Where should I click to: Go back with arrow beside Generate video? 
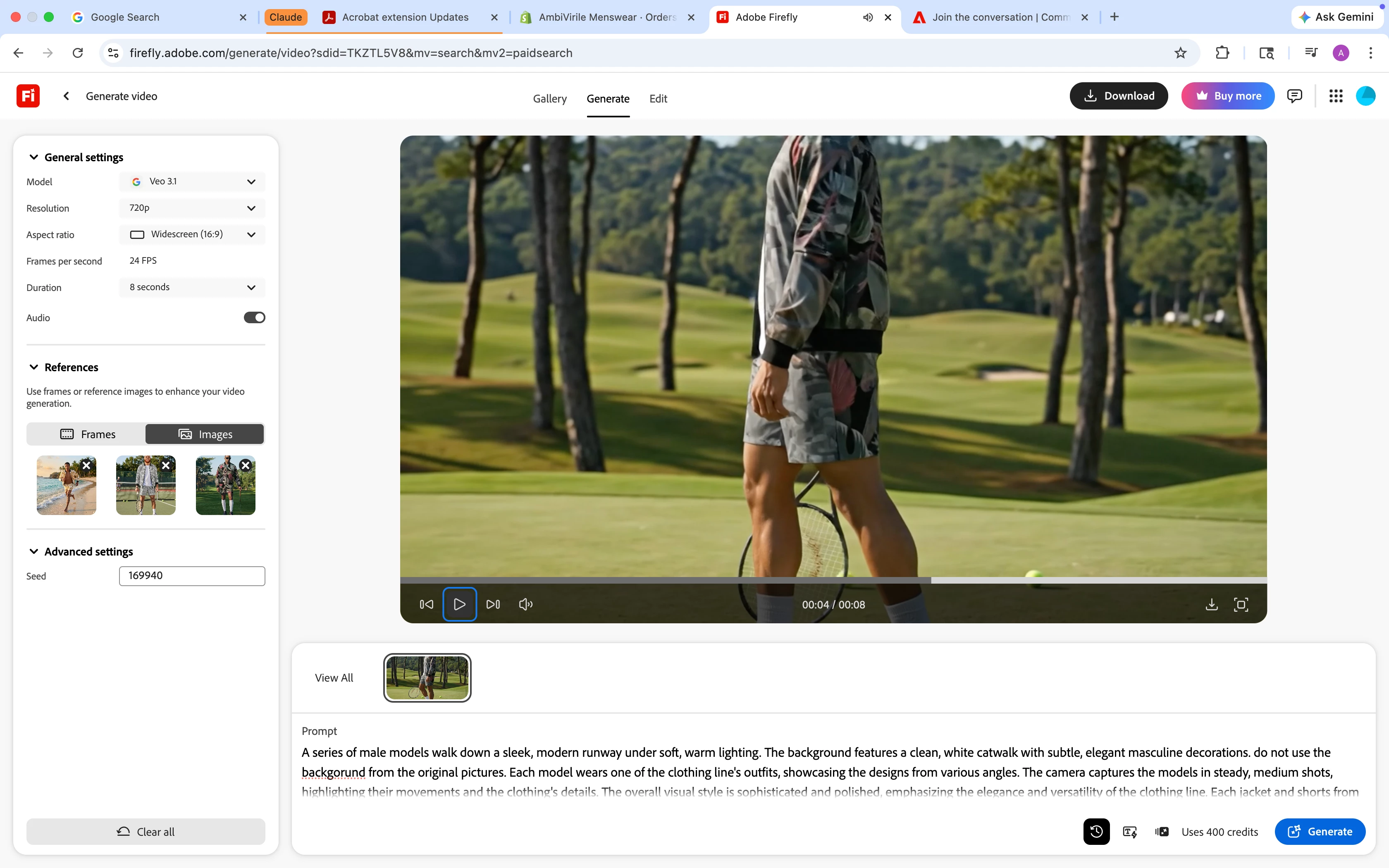[x=67, y=96]
